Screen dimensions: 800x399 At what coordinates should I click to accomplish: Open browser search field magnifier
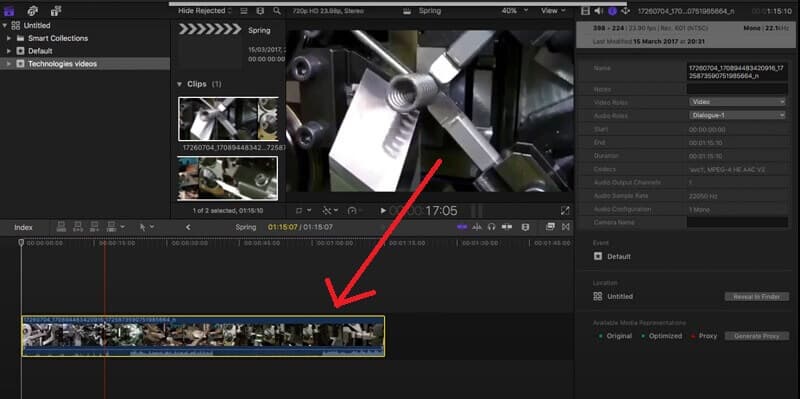pyautogui.click(x=277, y=11)
